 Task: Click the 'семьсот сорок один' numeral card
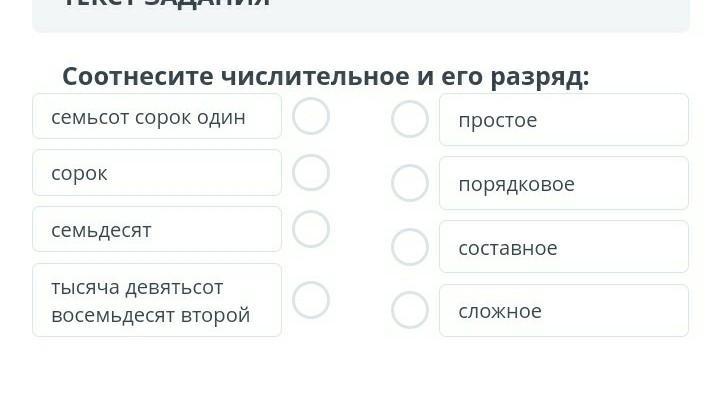157,117
